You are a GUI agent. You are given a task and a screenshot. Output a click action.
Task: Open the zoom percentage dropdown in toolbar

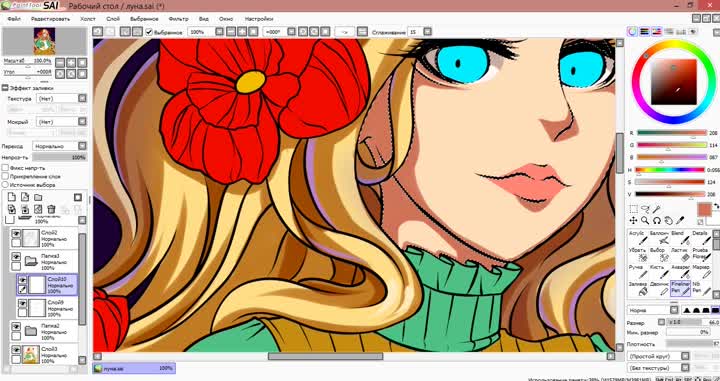219,32
